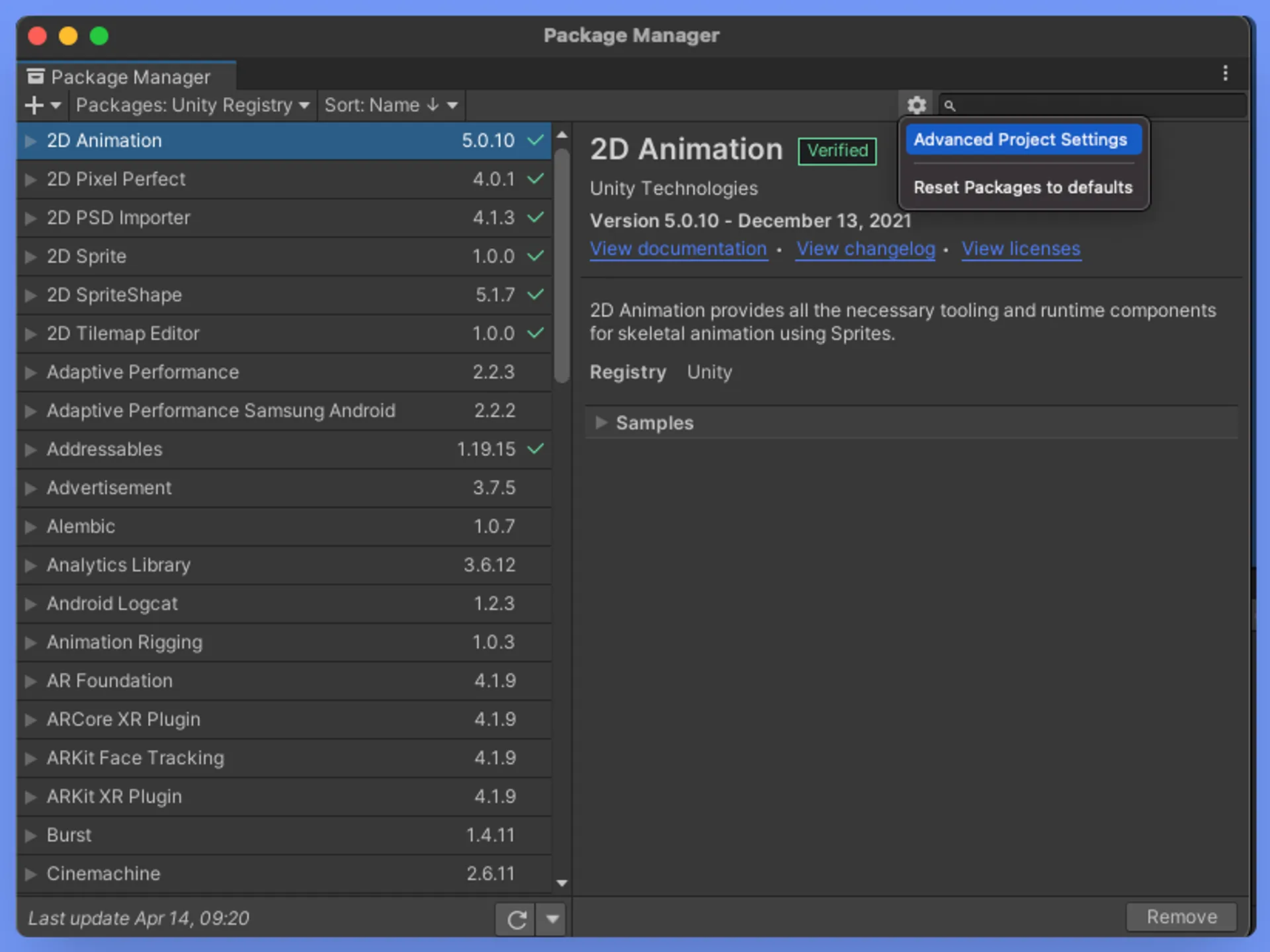Click installed checkmark on 2D PSD Importer

[535, 217]
